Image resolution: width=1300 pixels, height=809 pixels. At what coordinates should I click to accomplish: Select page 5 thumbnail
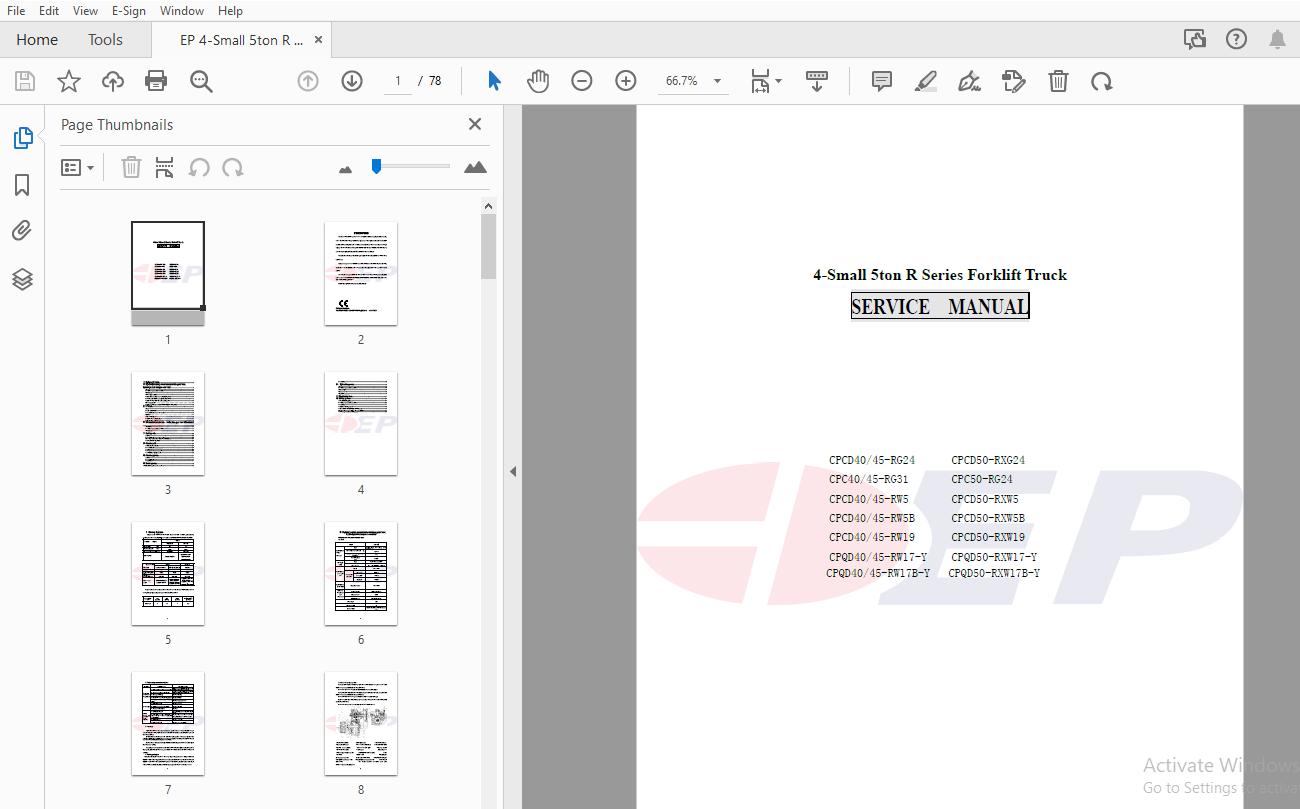(168, 573)
